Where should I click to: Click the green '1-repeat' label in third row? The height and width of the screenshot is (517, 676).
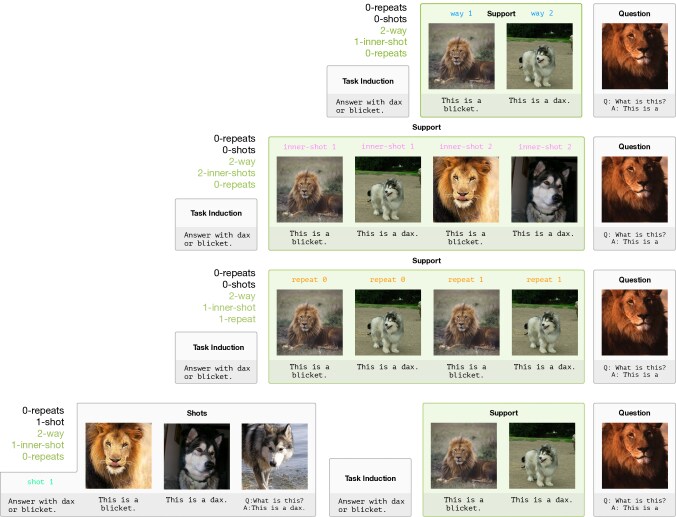pos(237,319)
